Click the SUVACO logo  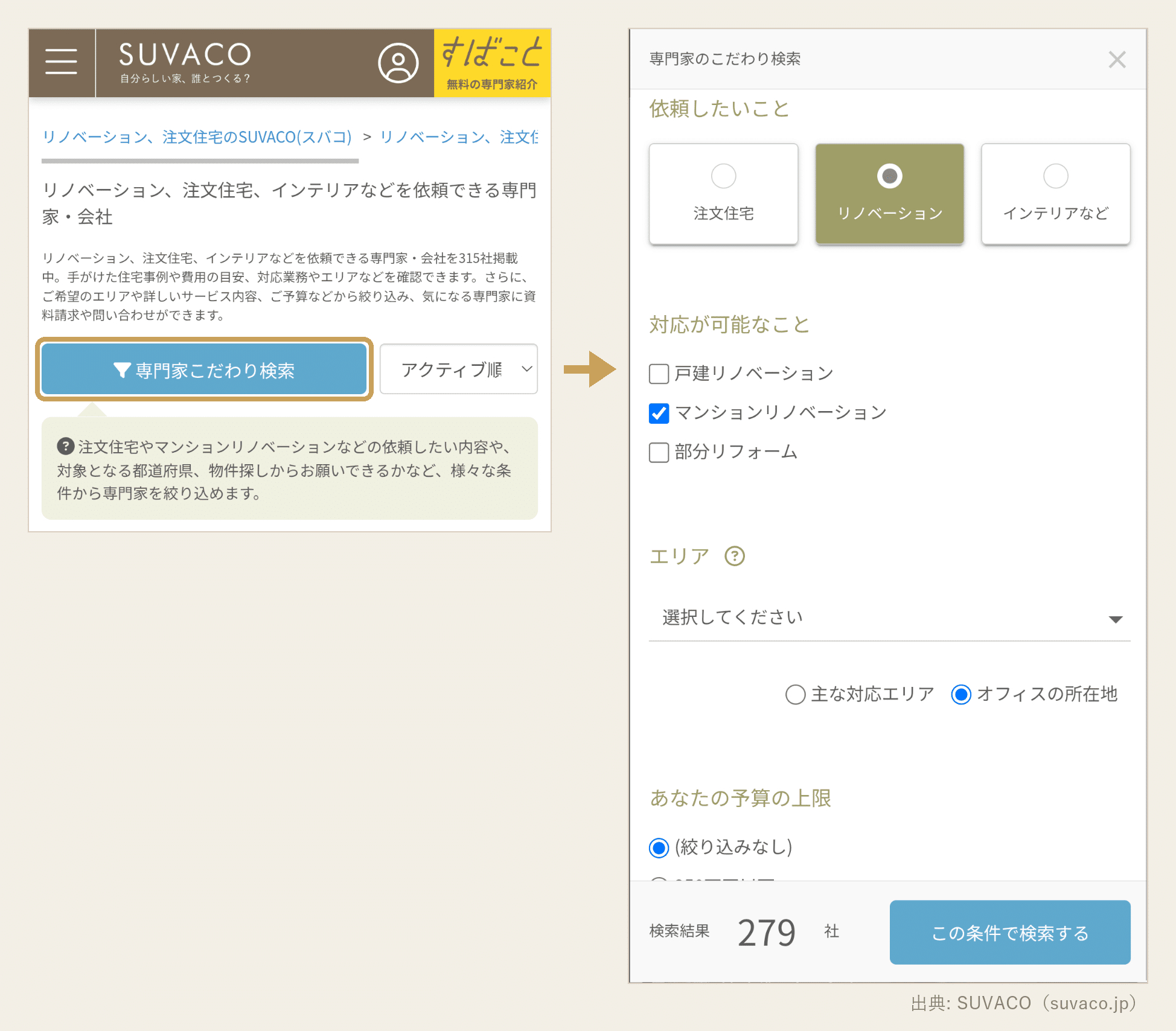tap(185, 62)
